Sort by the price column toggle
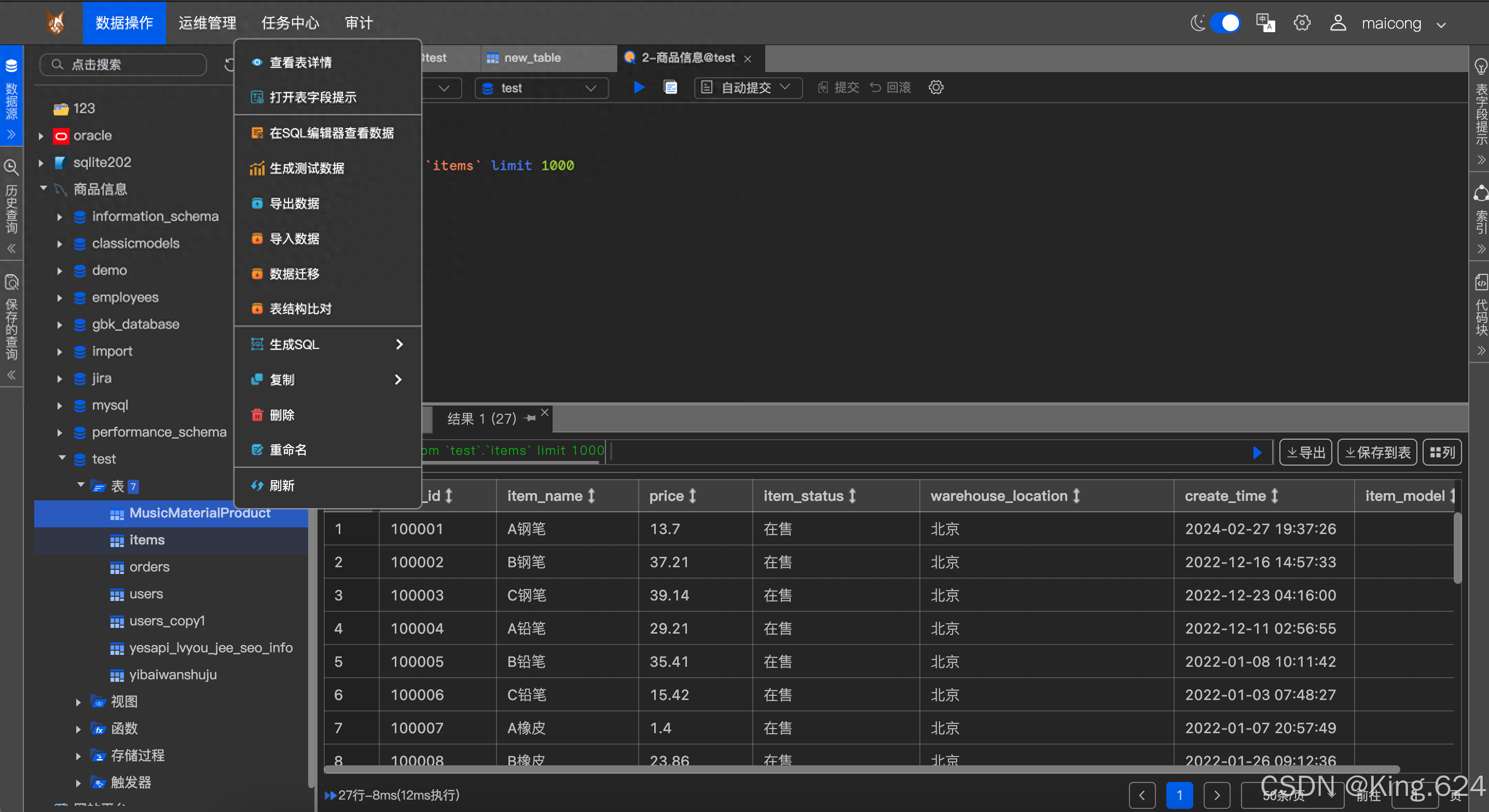1489x812 pixels. pyautogui.click(x=693, y=496)
